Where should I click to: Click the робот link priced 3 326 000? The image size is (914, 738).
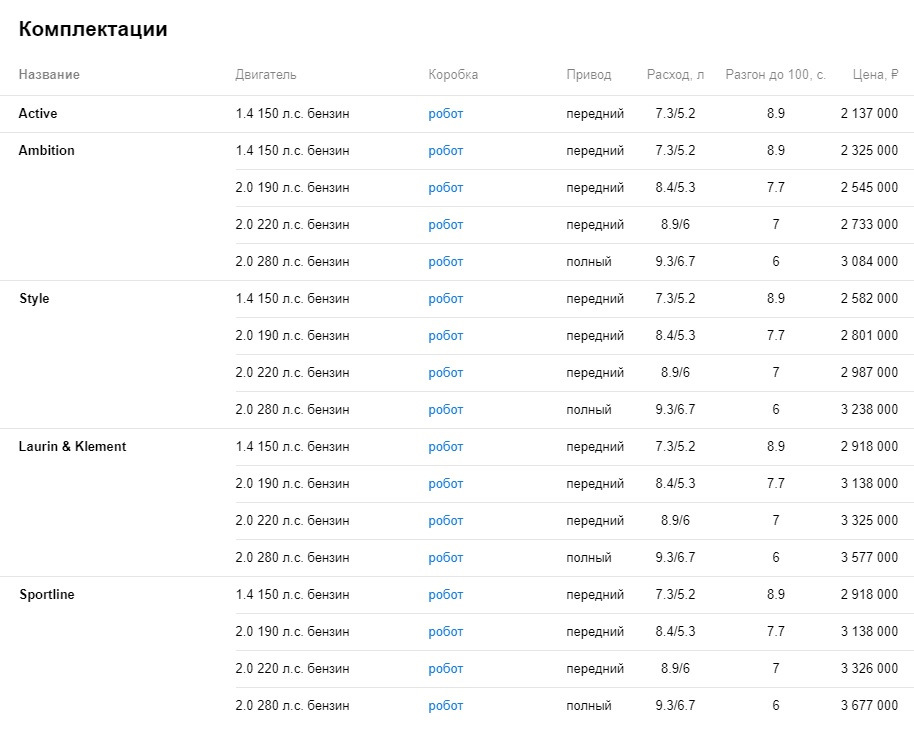[445, 669]
